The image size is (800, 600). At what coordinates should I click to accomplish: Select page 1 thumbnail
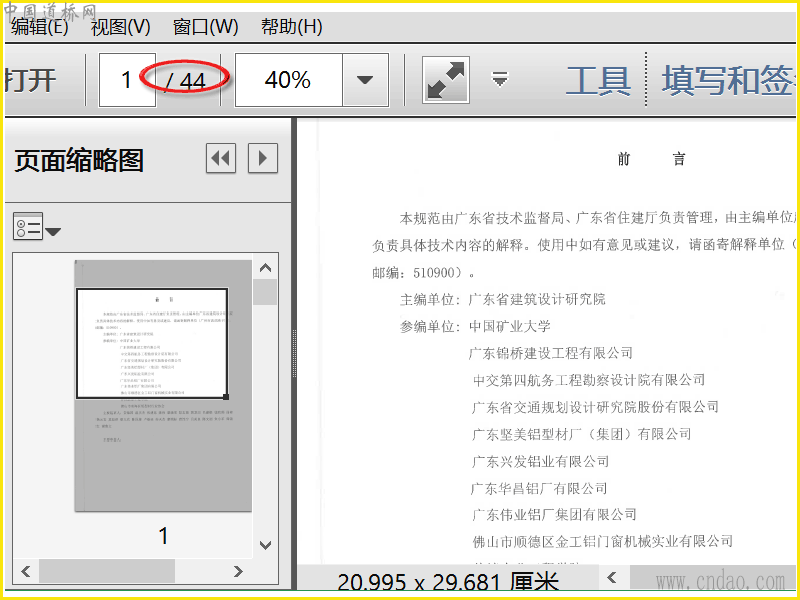pyautogui.click(x=163, y=386)
